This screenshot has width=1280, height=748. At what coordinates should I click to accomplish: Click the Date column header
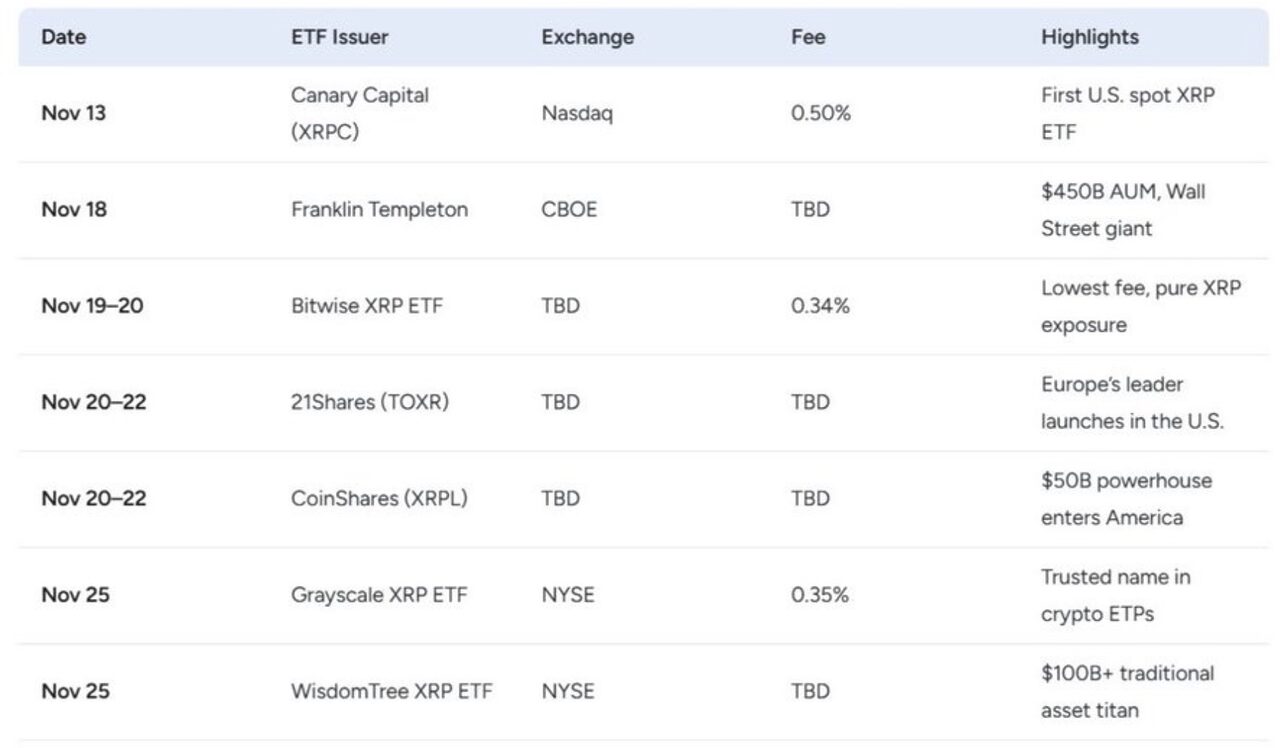(64, 37)
